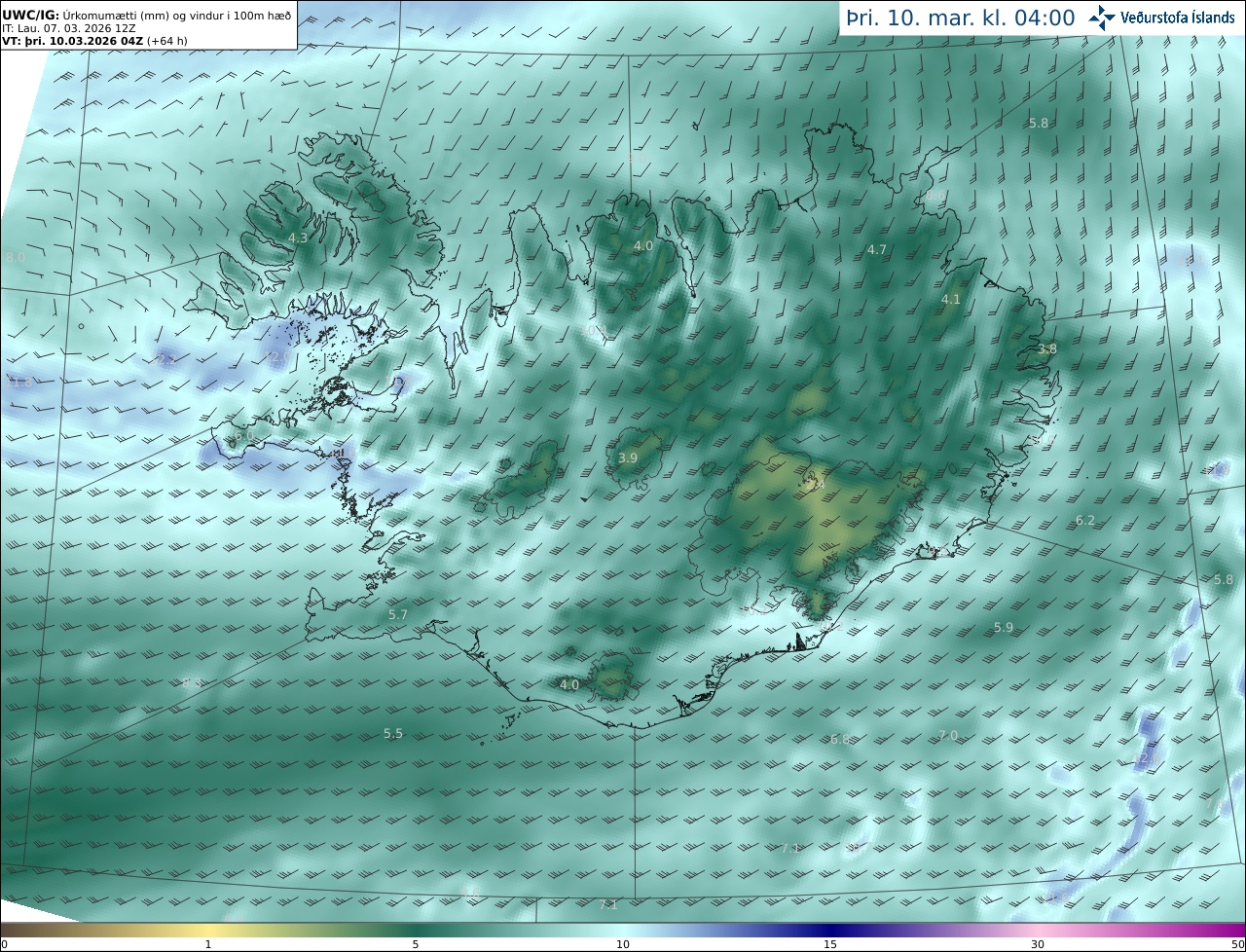Click the 1 tick on the color scale

[x=207, y=944]
